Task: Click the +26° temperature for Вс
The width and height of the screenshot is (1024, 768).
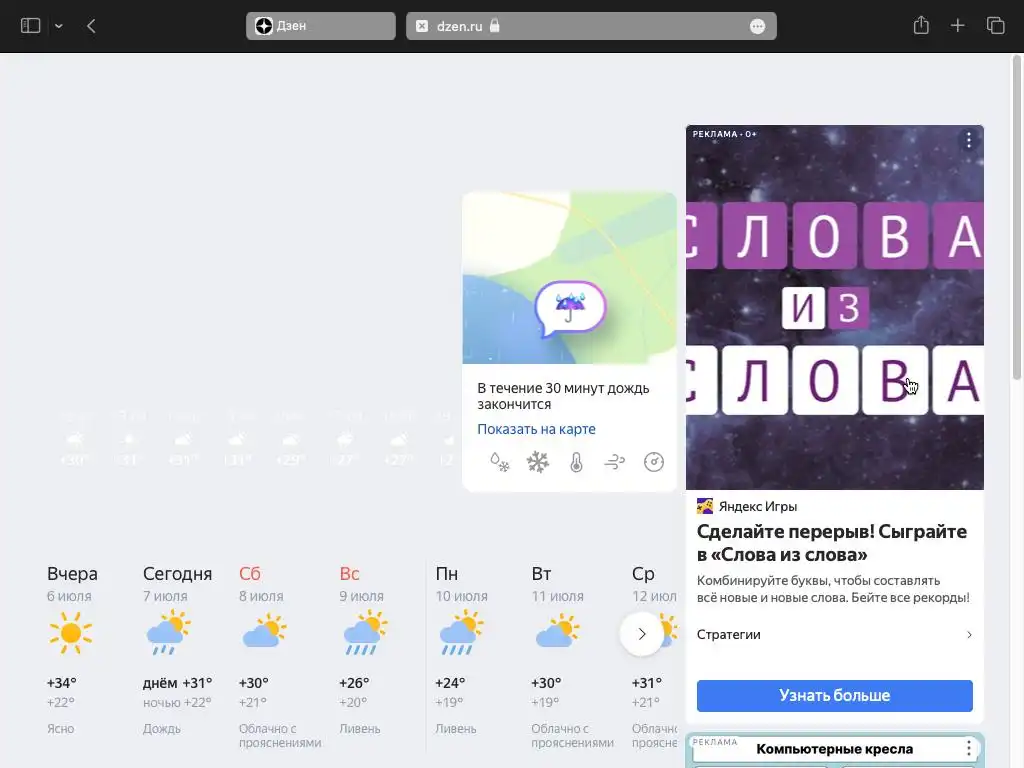Action: pyautogui.click(x=354, y=683)
